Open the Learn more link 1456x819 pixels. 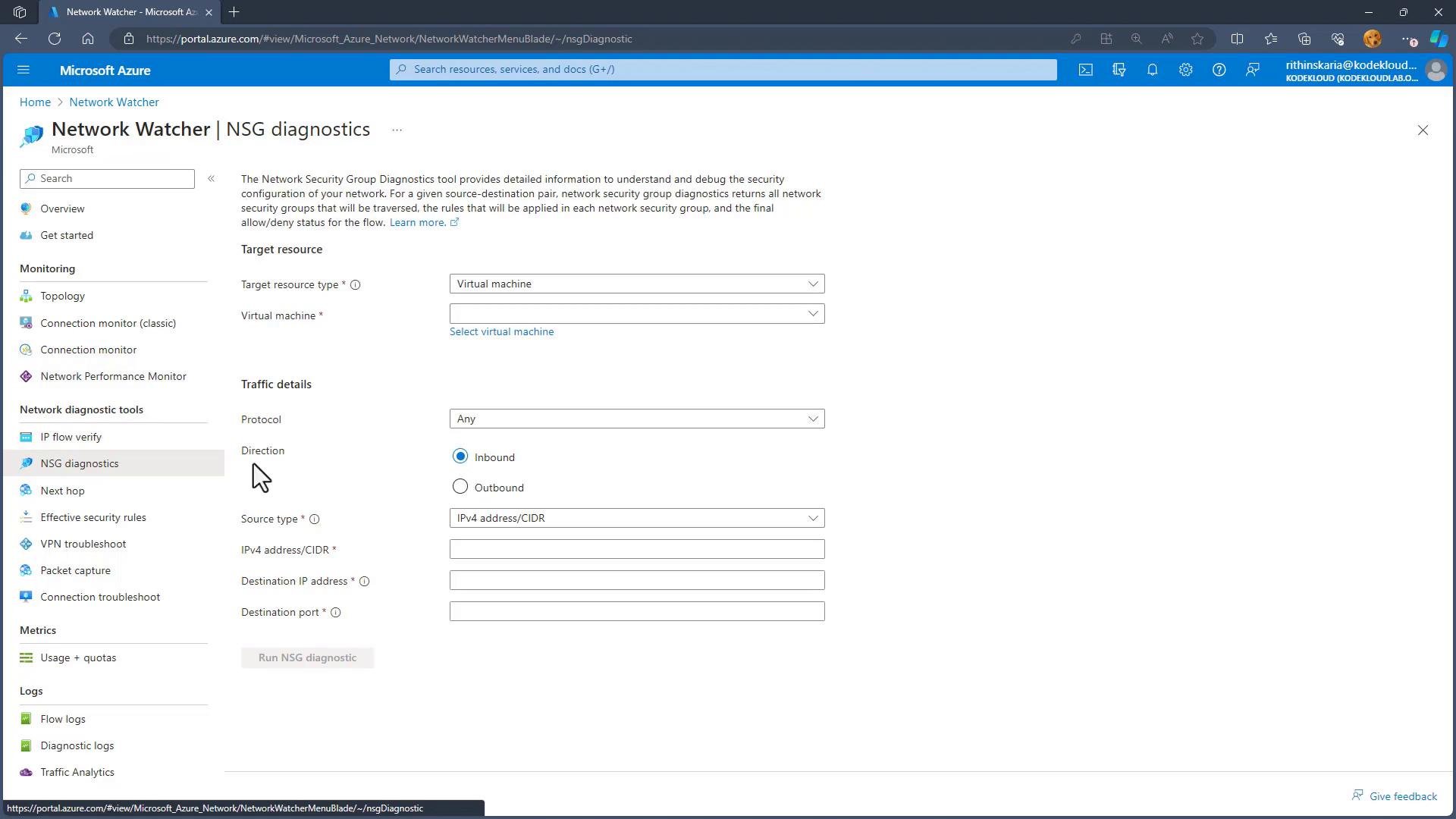click(x=424, y=222)
